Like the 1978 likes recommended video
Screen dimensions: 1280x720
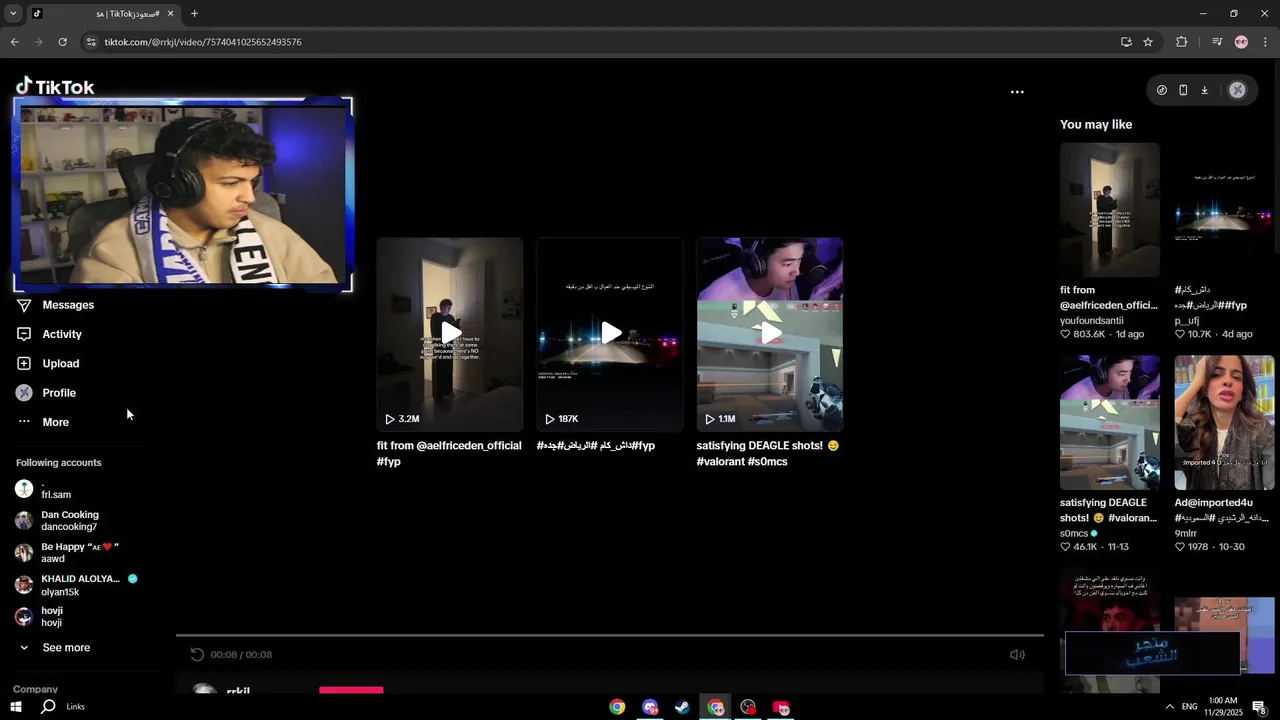[1180, 548]
